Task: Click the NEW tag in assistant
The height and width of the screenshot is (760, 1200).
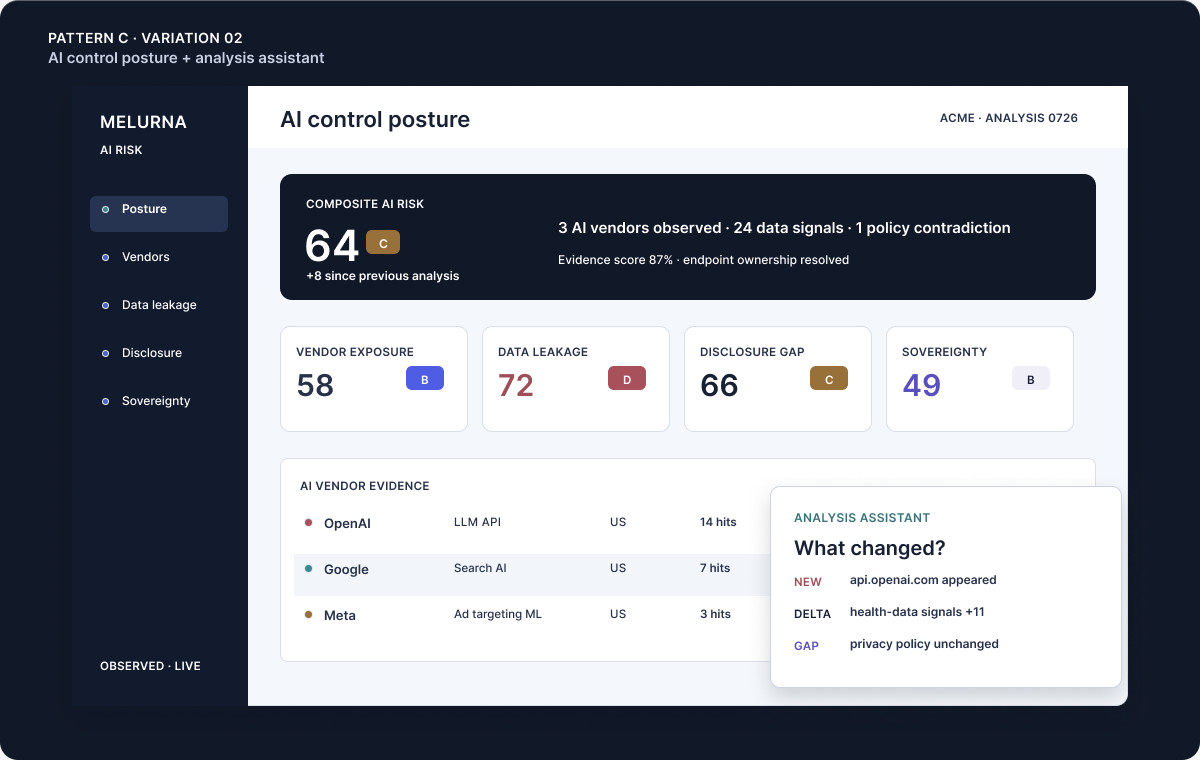Action: pyautogui.click(x=808, y=582)
